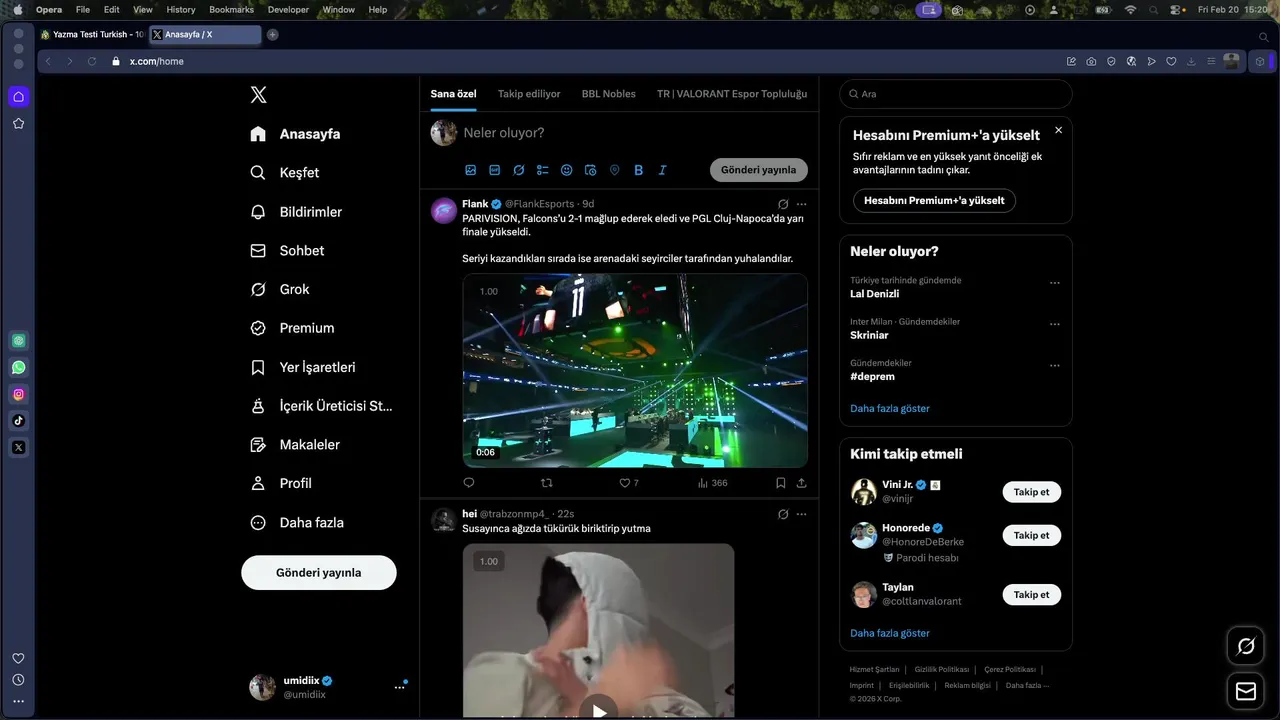Toggle italic formatting in composer
The image size is (1280, 720).
663,170
